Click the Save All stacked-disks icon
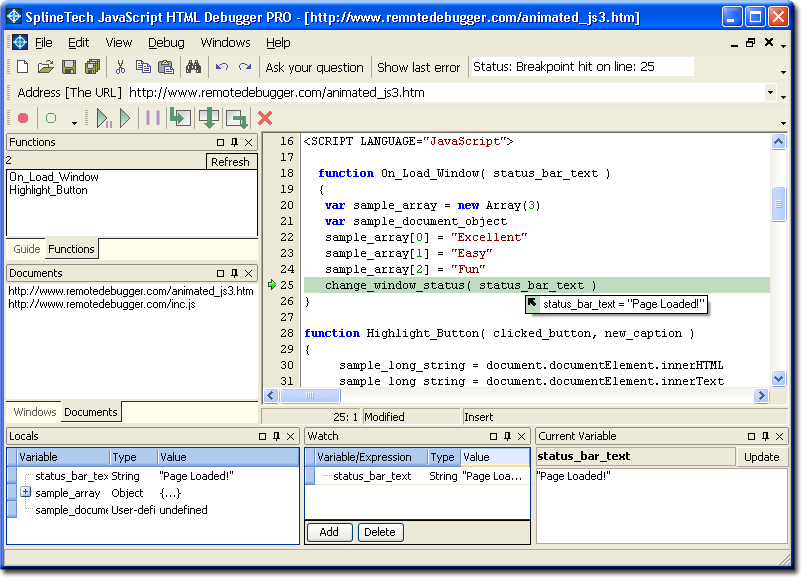This screenshot has width=810, height=585. tap(92, 67)
